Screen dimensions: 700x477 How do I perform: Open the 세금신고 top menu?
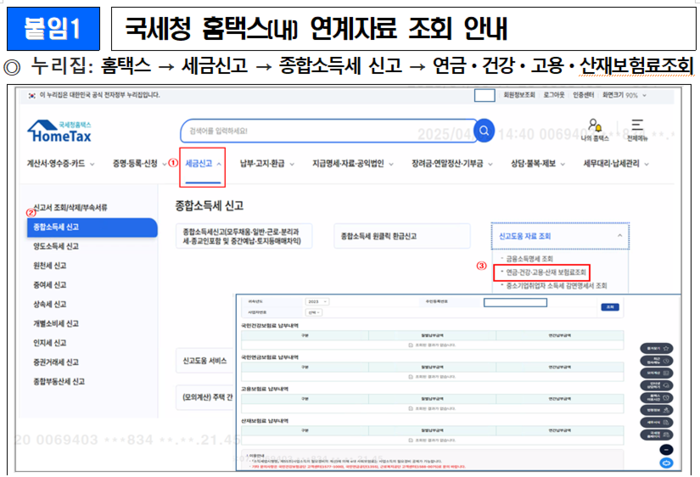[202, 163]
